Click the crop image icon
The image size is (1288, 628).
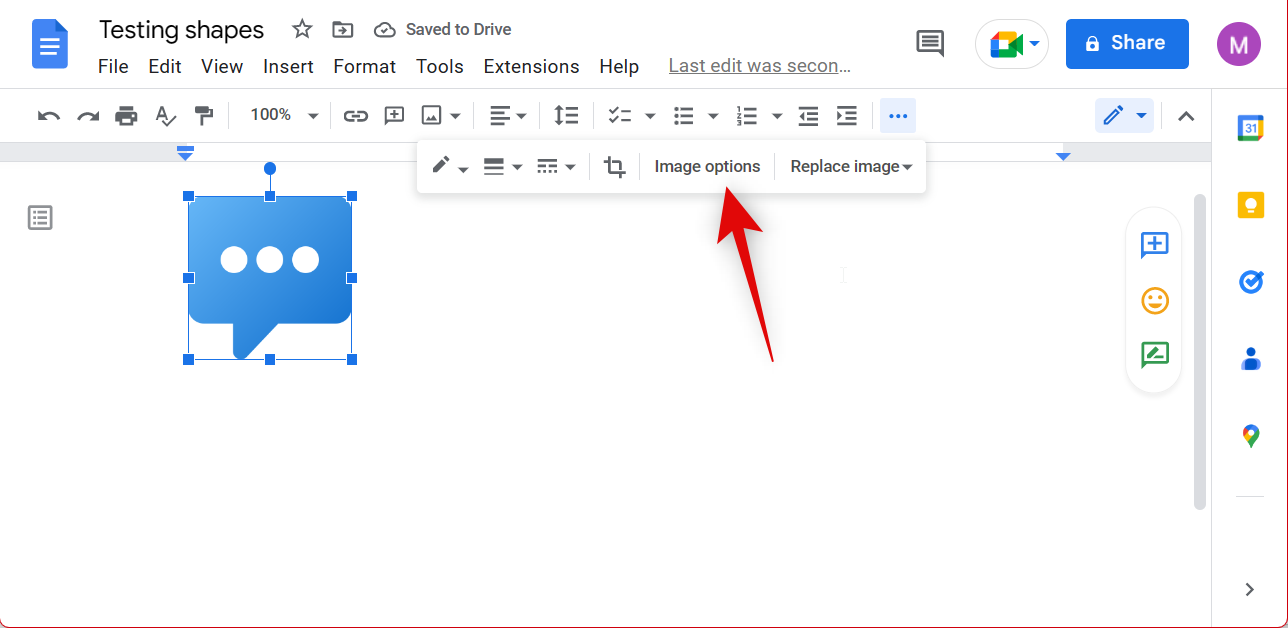click(x=615, y=167)
